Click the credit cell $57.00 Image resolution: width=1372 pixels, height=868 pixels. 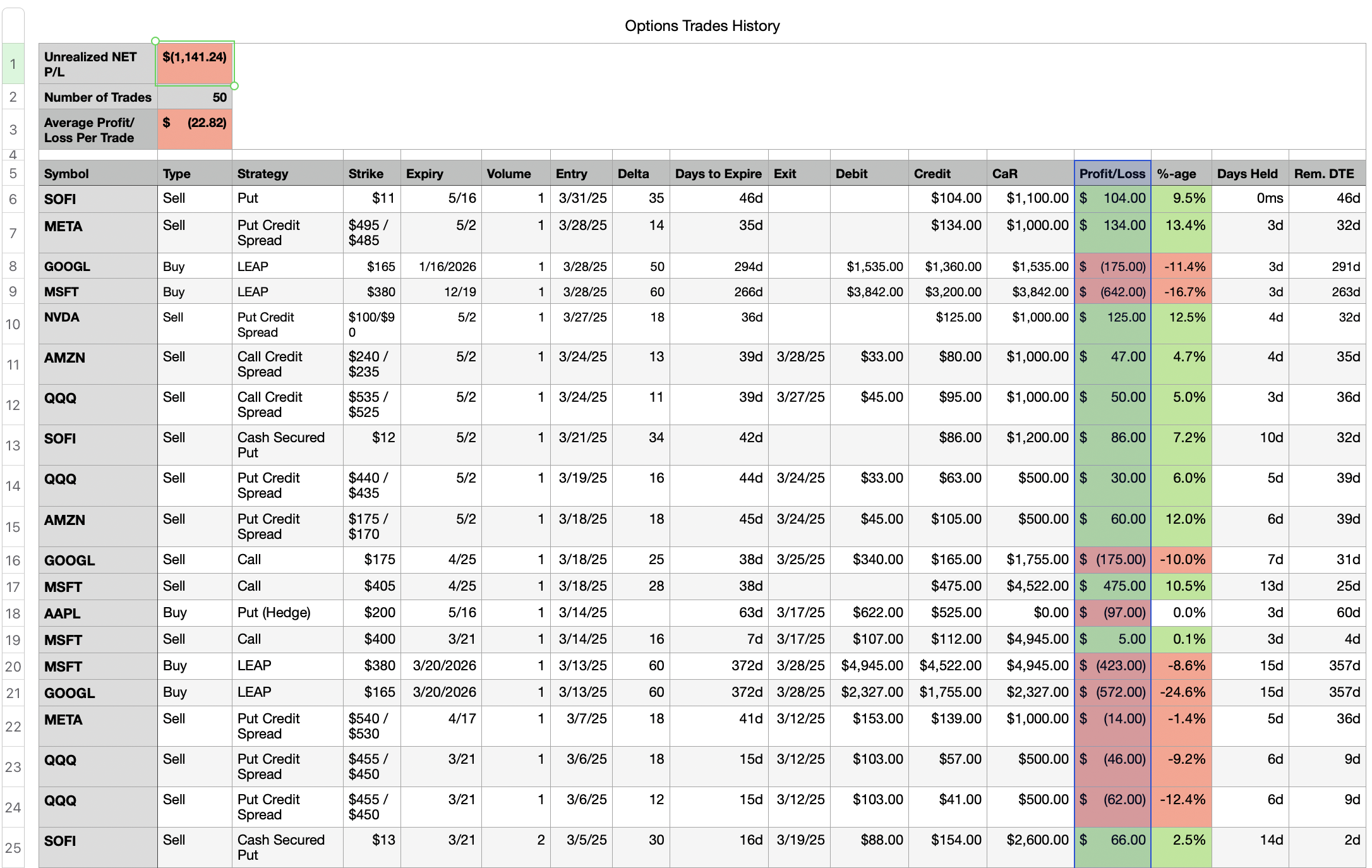coord(948,767)
